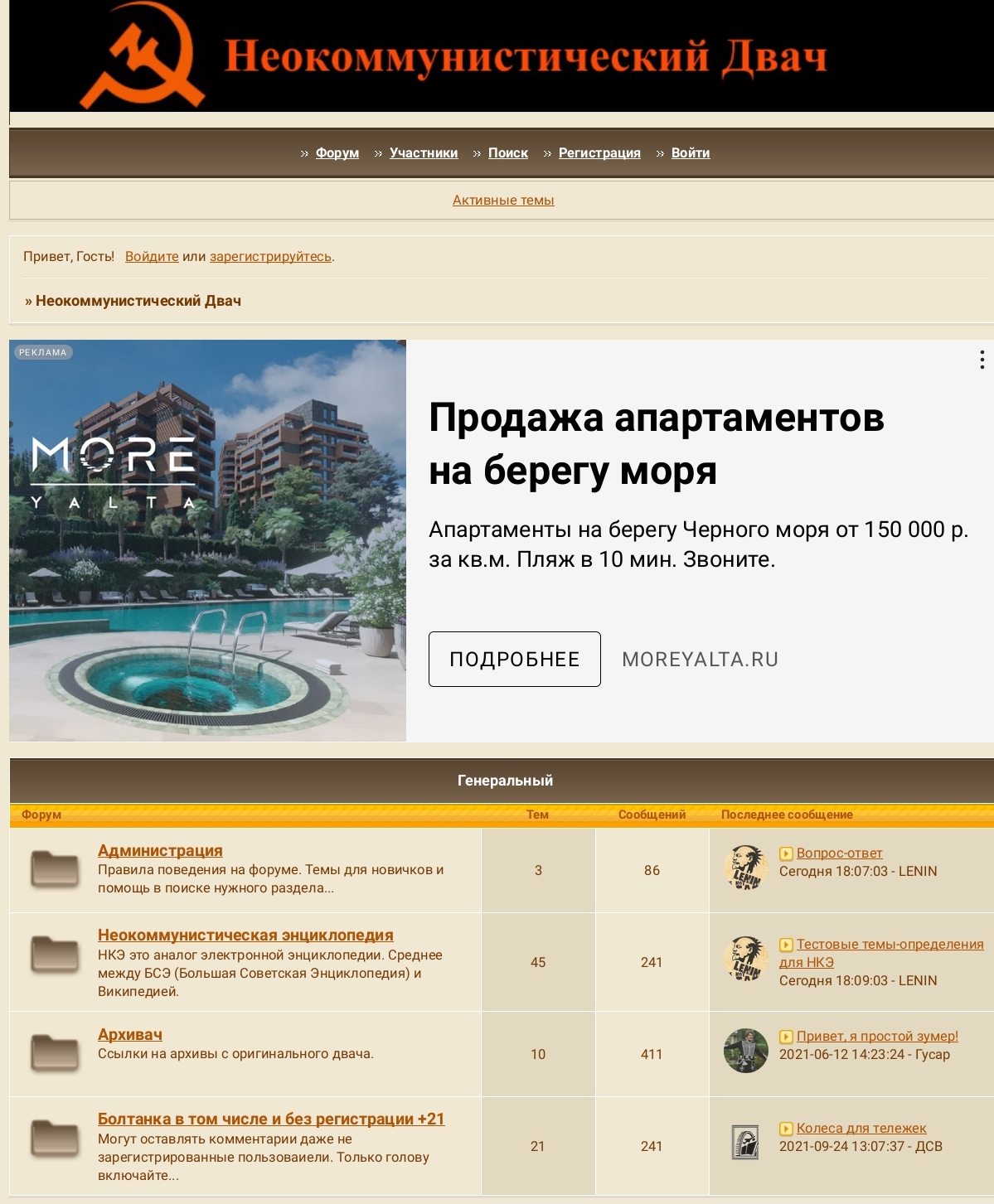Viewport: 994px width, 1204px height.
Task: Click message count 86 in Администрация row
Action: coord(652,870)
